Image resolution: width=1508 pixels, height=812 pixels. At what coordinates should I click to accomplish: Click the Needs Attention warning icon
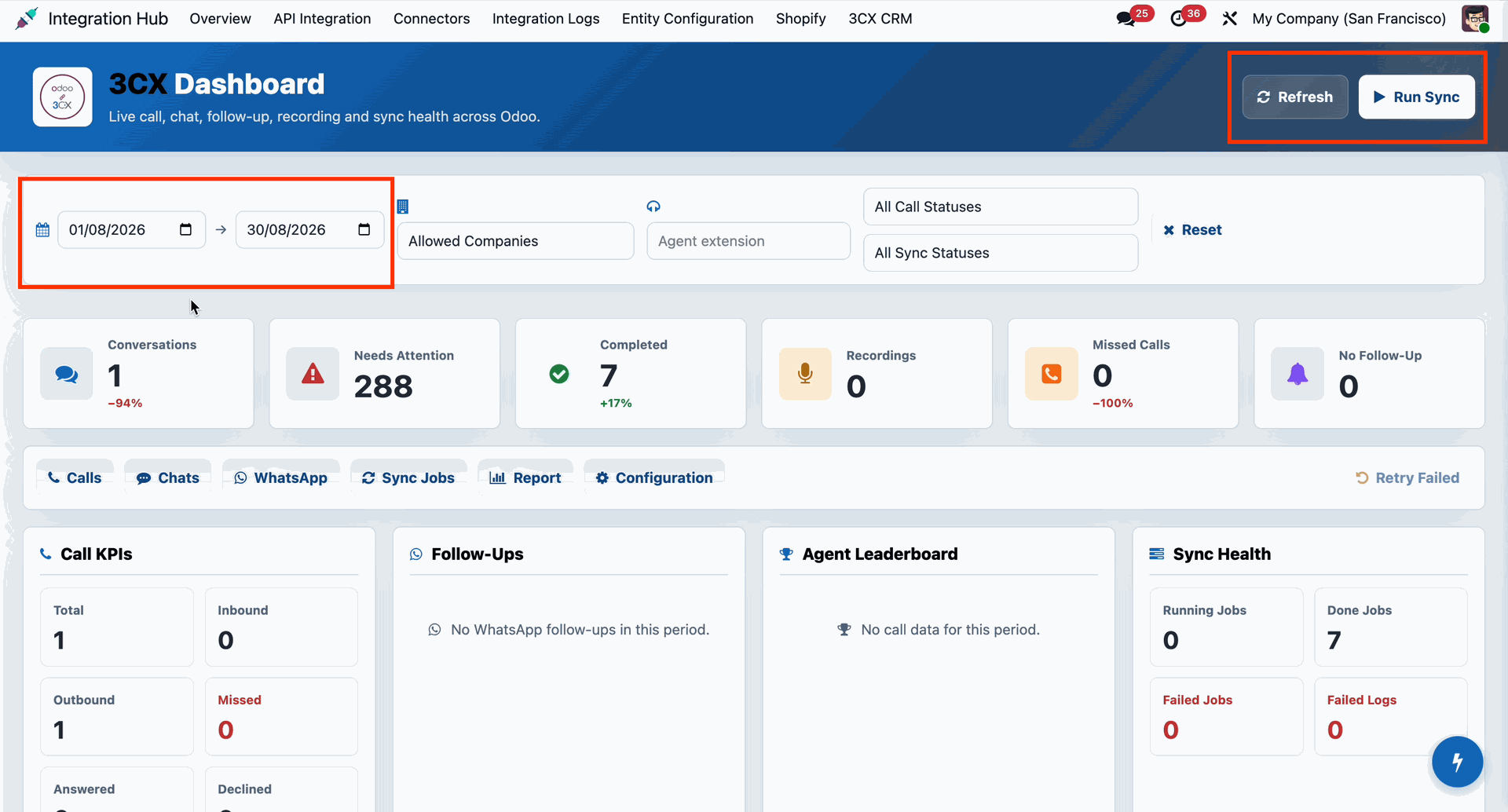pyautogui.click(x=313, y=374)
